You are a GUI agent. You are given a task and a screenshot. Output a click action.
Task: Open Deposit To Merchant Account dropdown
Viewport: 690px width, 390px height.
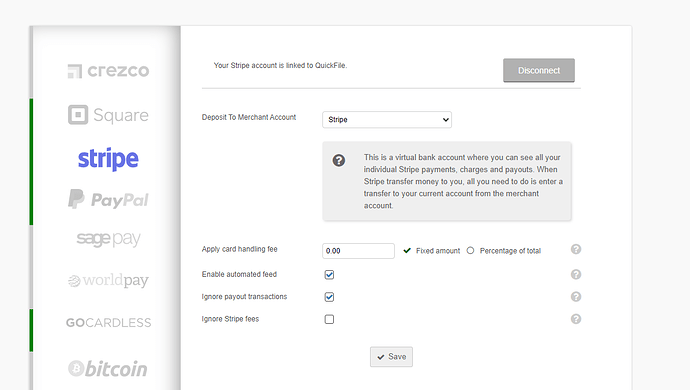[387, 120]
